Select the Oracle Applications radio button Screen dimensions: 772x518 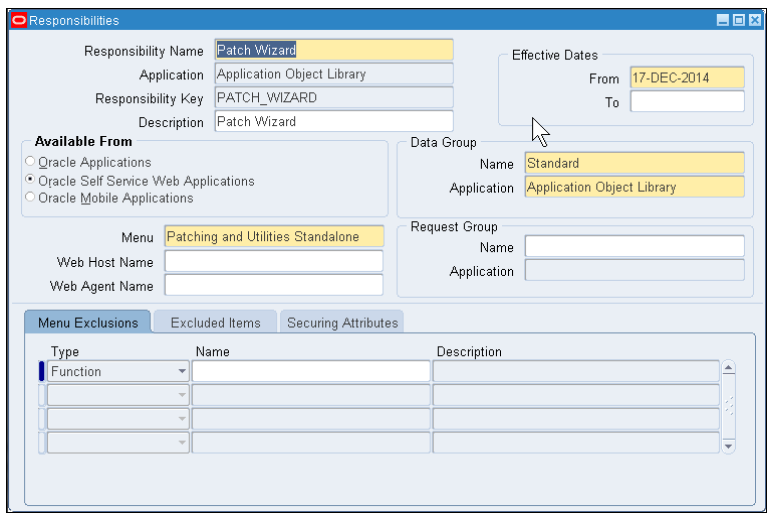[30, 162]
